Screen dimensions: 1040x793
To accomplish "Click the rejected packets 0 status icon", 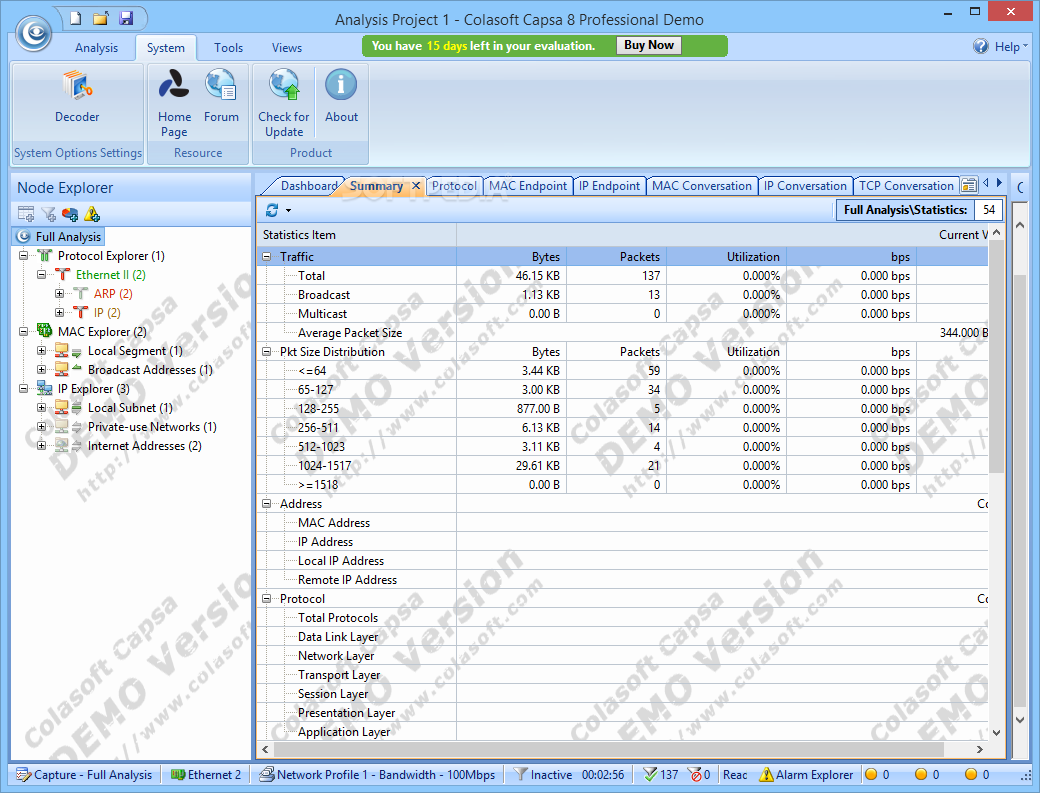I will [x=694, y=774].
